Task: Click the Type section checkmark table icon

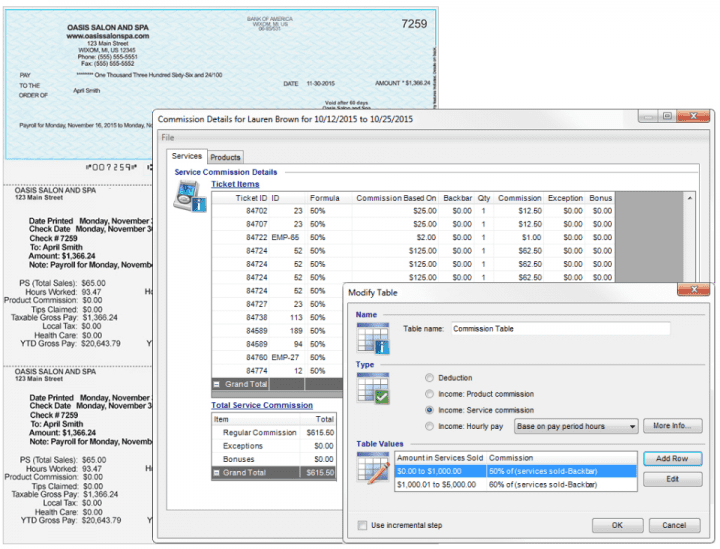Action: click(372, 391)
